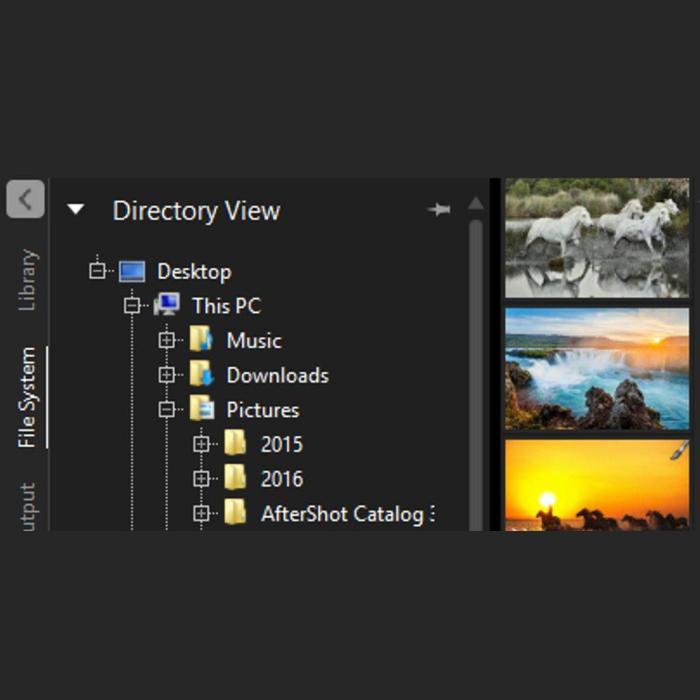Viewport: 700px width, 700px height.
Task: Click the Downloads folder icon
Action: coord(201,375)
